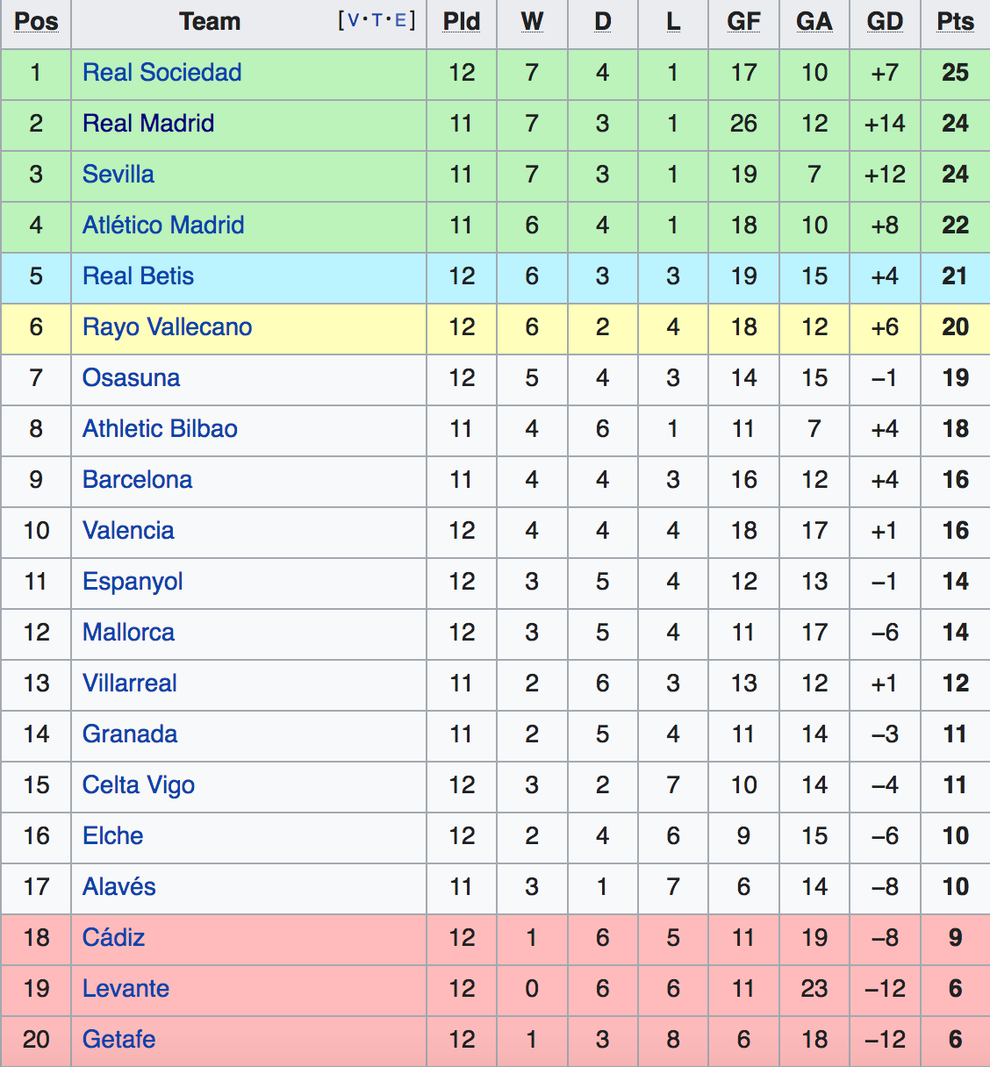The width and height of the screenshot is (990, 1067).
Task: Click the GD column header abbreviation
Action: click(885, 22)
